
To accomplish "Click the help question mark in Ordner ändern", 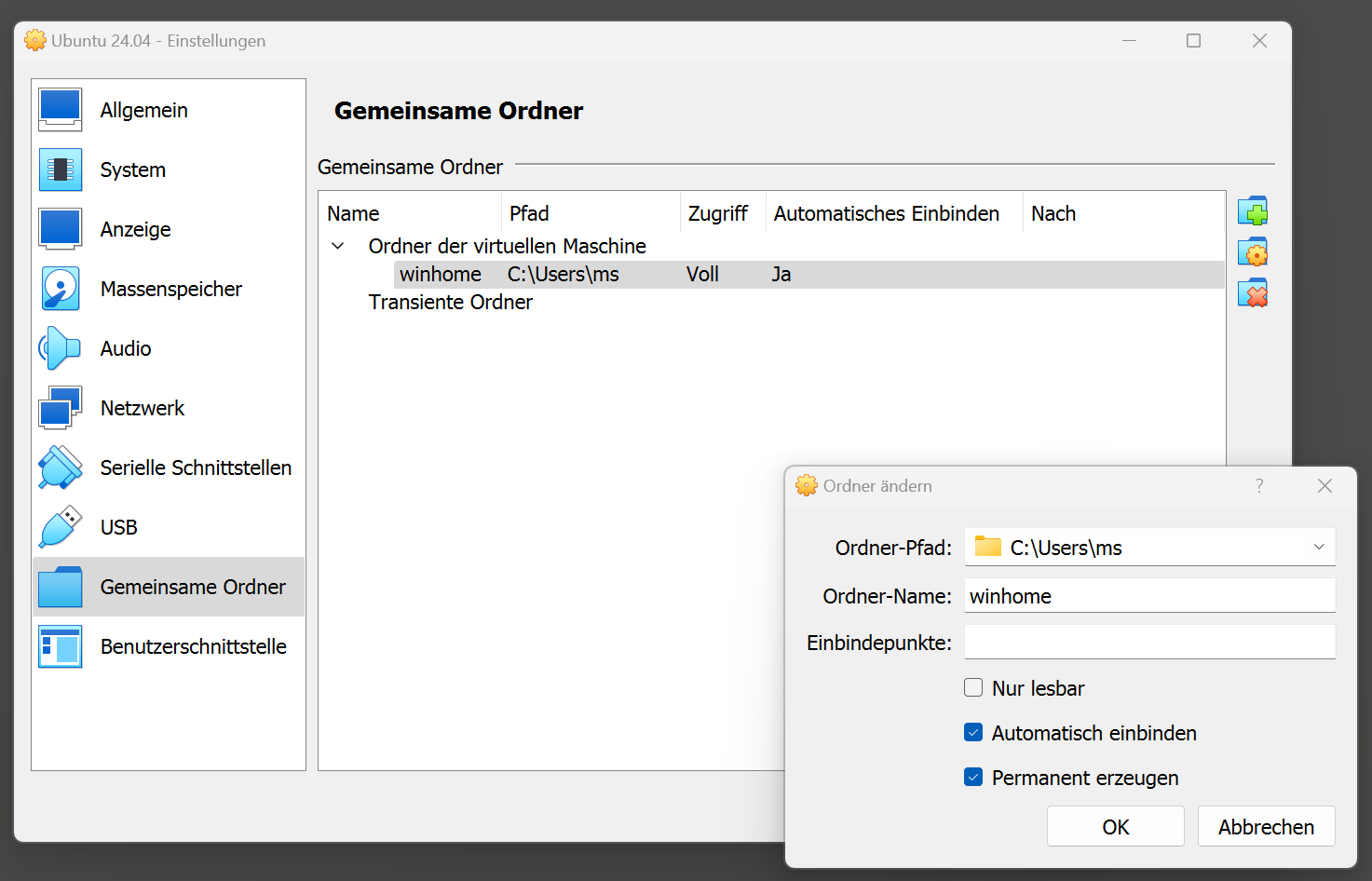I will point(1259,485).
